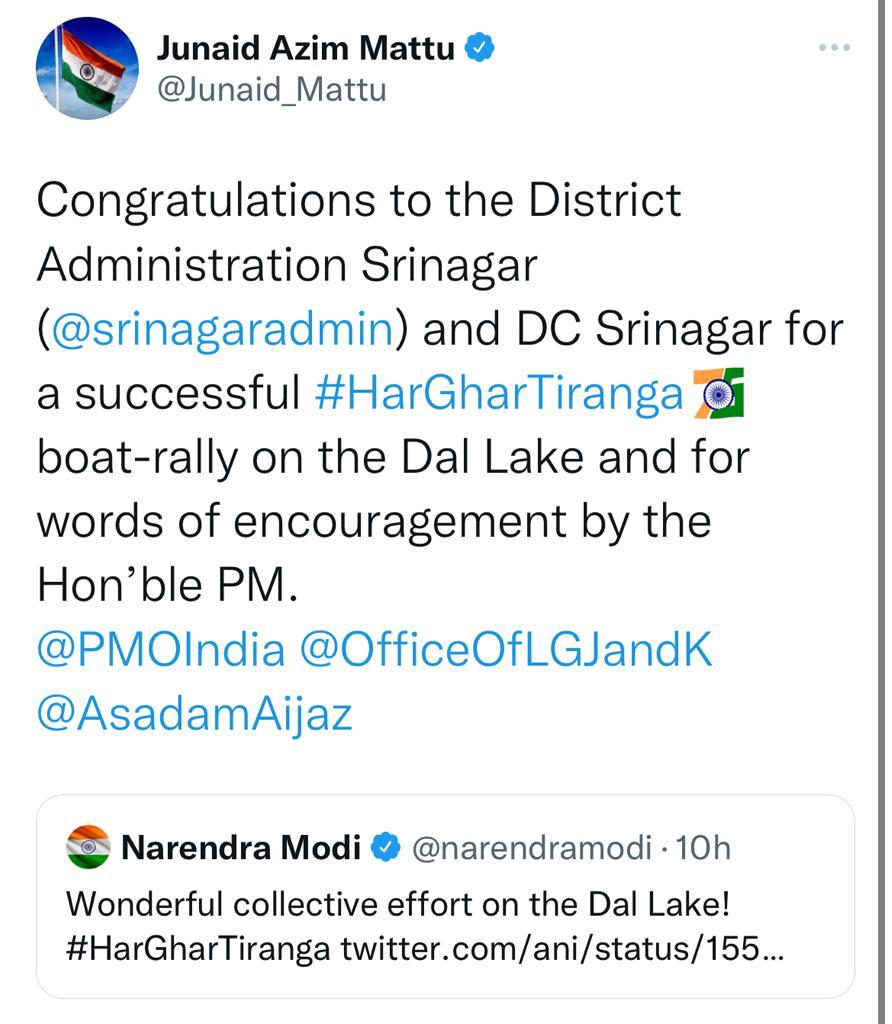Open the @OfficeOfLGJandK profile mention
This screenshot has width=892, height=1024.
(506, 650)
